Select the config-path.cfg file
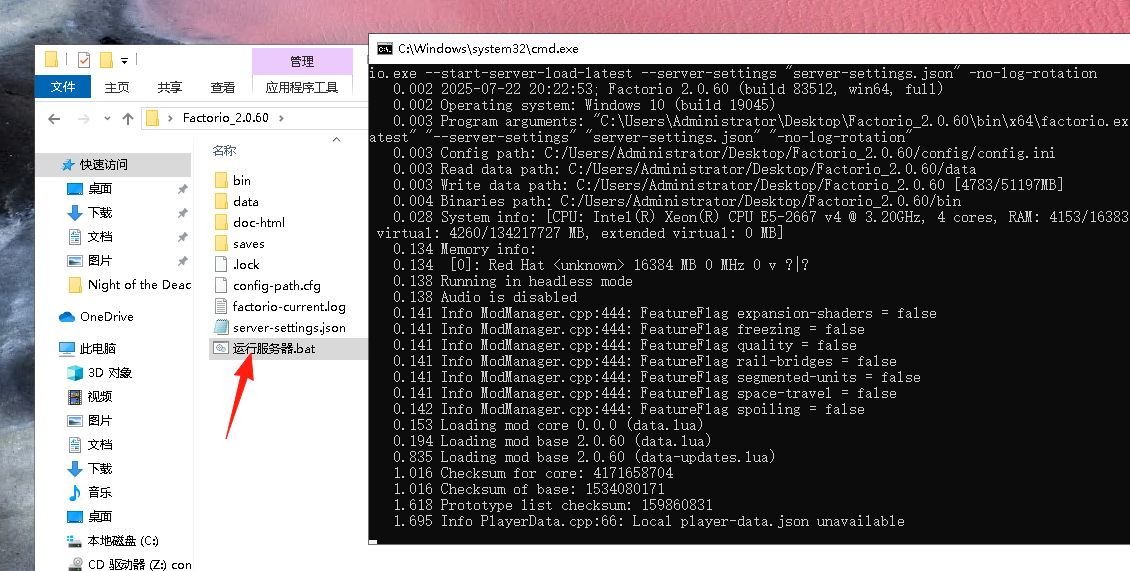This screenshot has width=1130, height=571. tap(277, 286)
